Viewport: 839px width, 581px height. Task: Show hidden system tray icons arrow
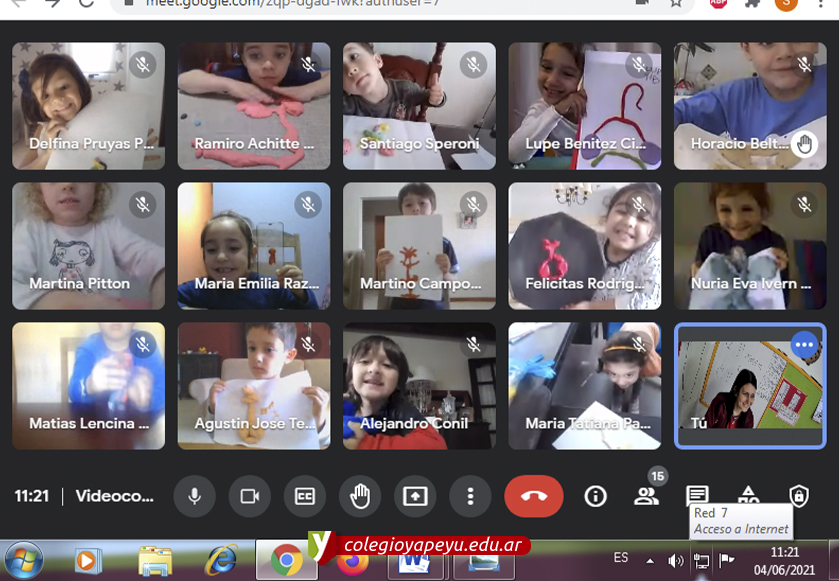(x=651, y=560)
